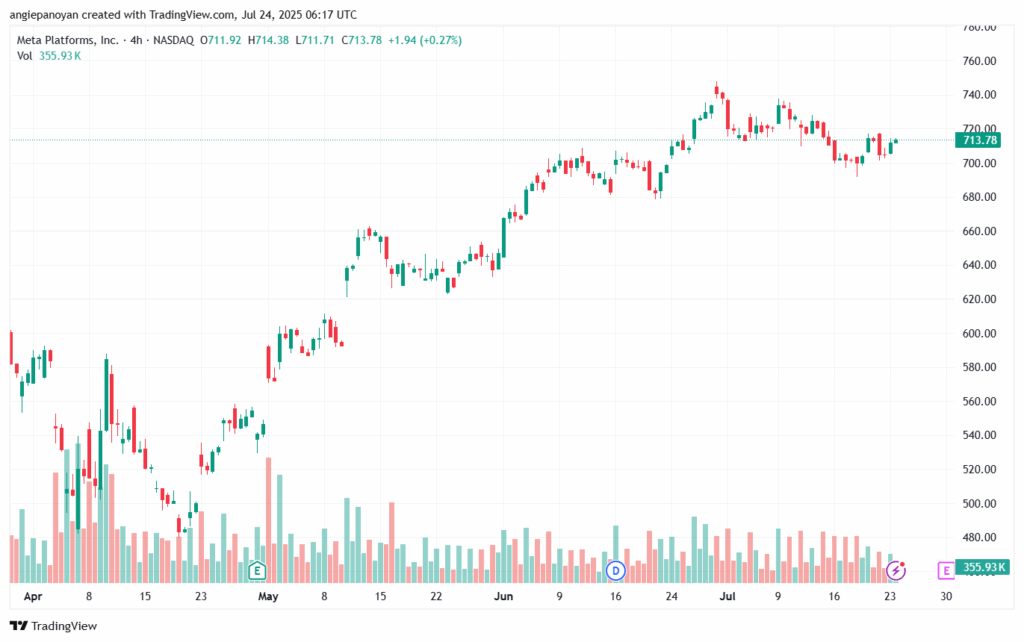Click the highest candle near 740 peak
The width and height of the screenshot is (1024, 642).
(x=716, y=90)
